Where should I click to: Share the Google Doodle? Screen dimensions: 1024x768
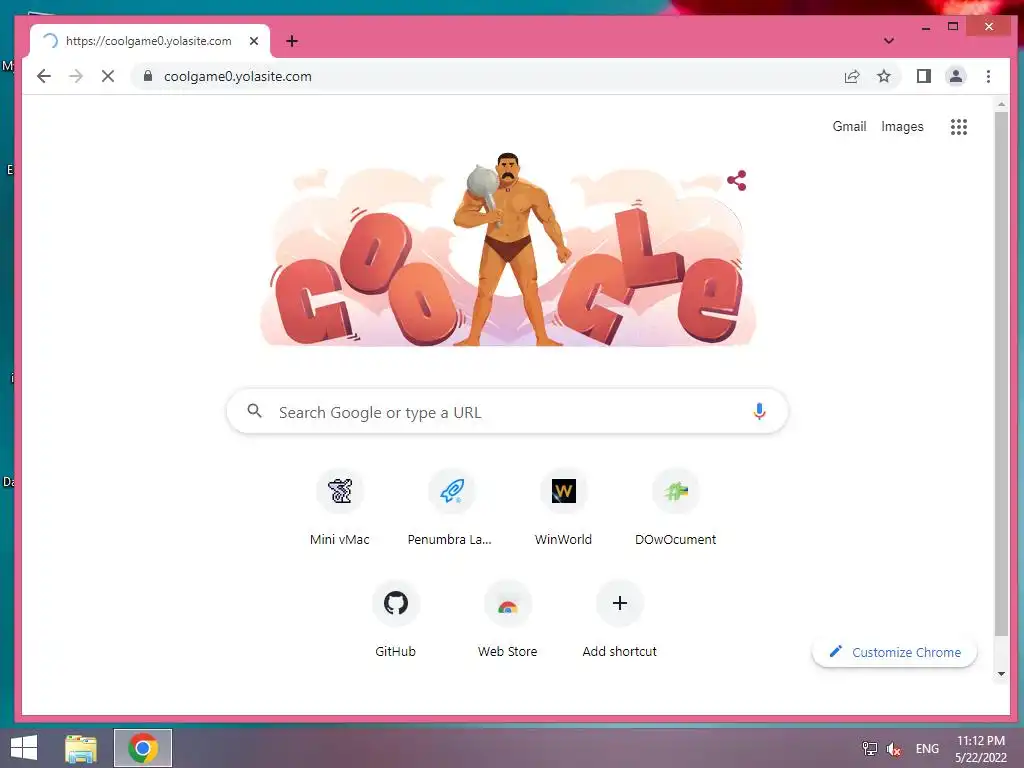737,180
